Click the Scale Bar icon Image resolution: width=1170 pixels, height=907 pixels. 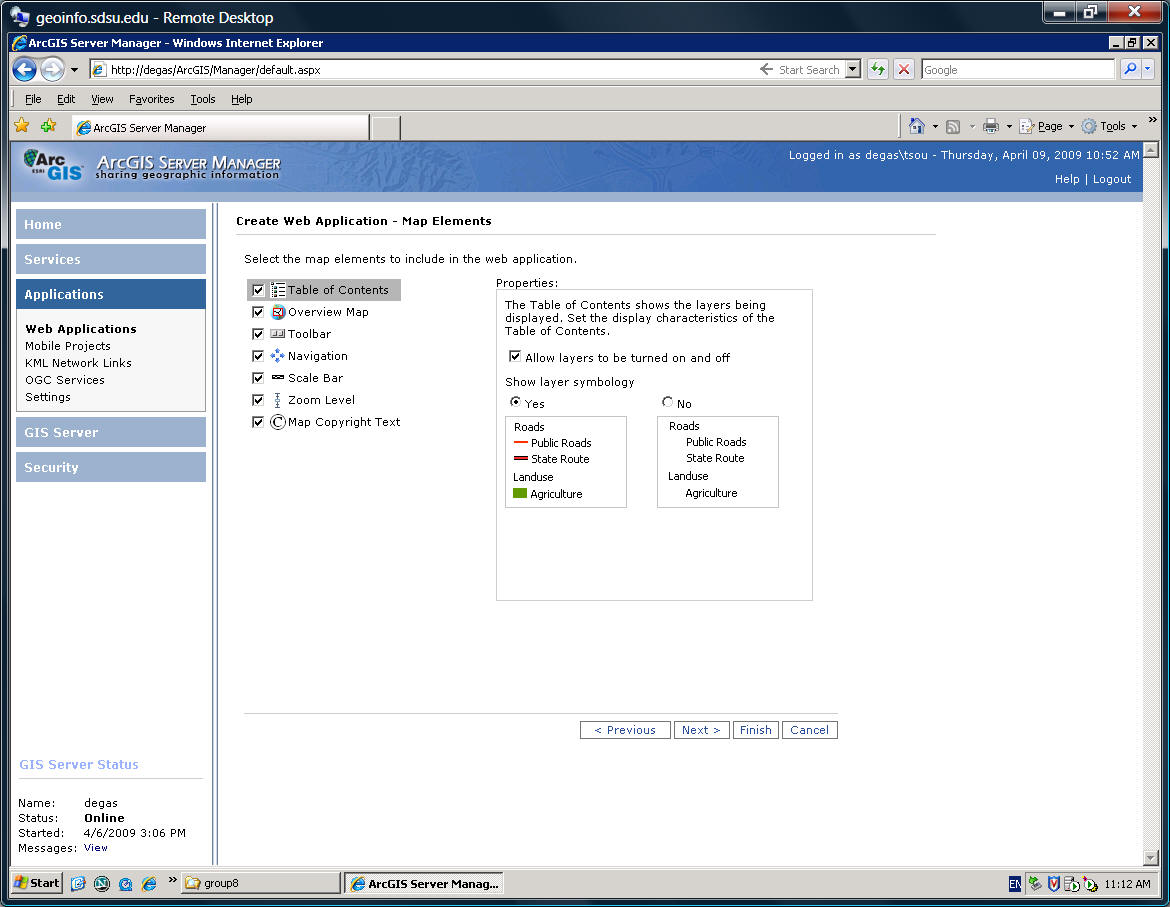(x=278, y=377)
